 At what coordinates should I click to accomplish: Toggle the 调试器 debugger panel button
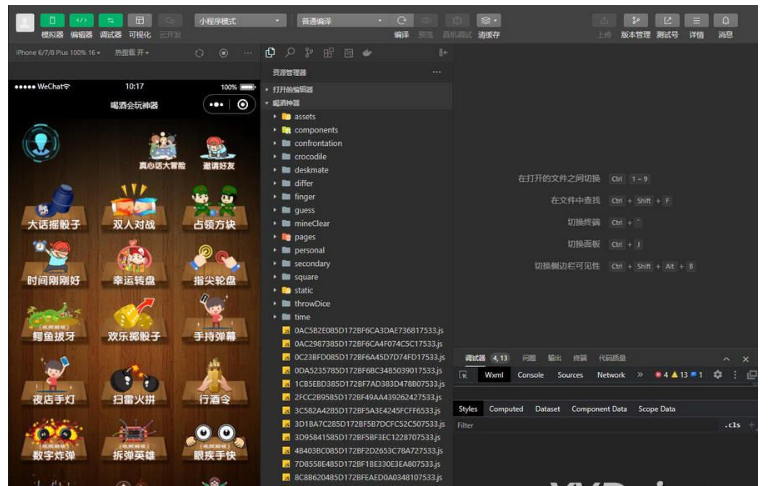tap(111, 20)
